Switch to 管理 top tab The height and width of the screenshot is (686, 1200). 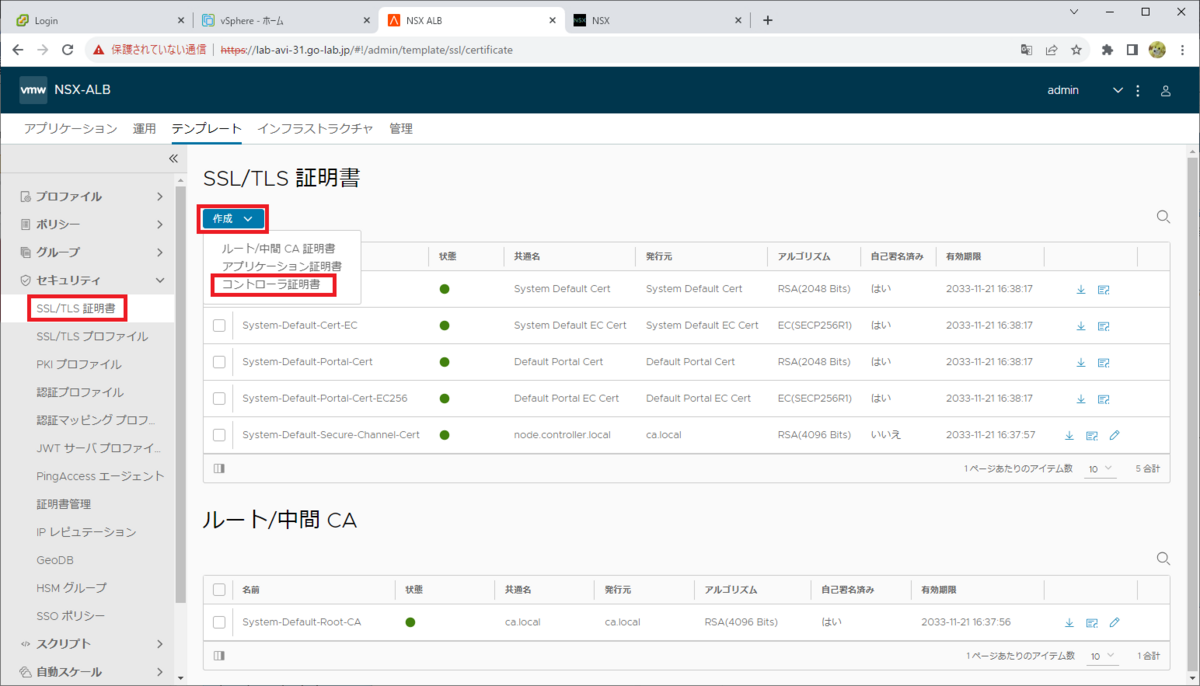(400, 129)
